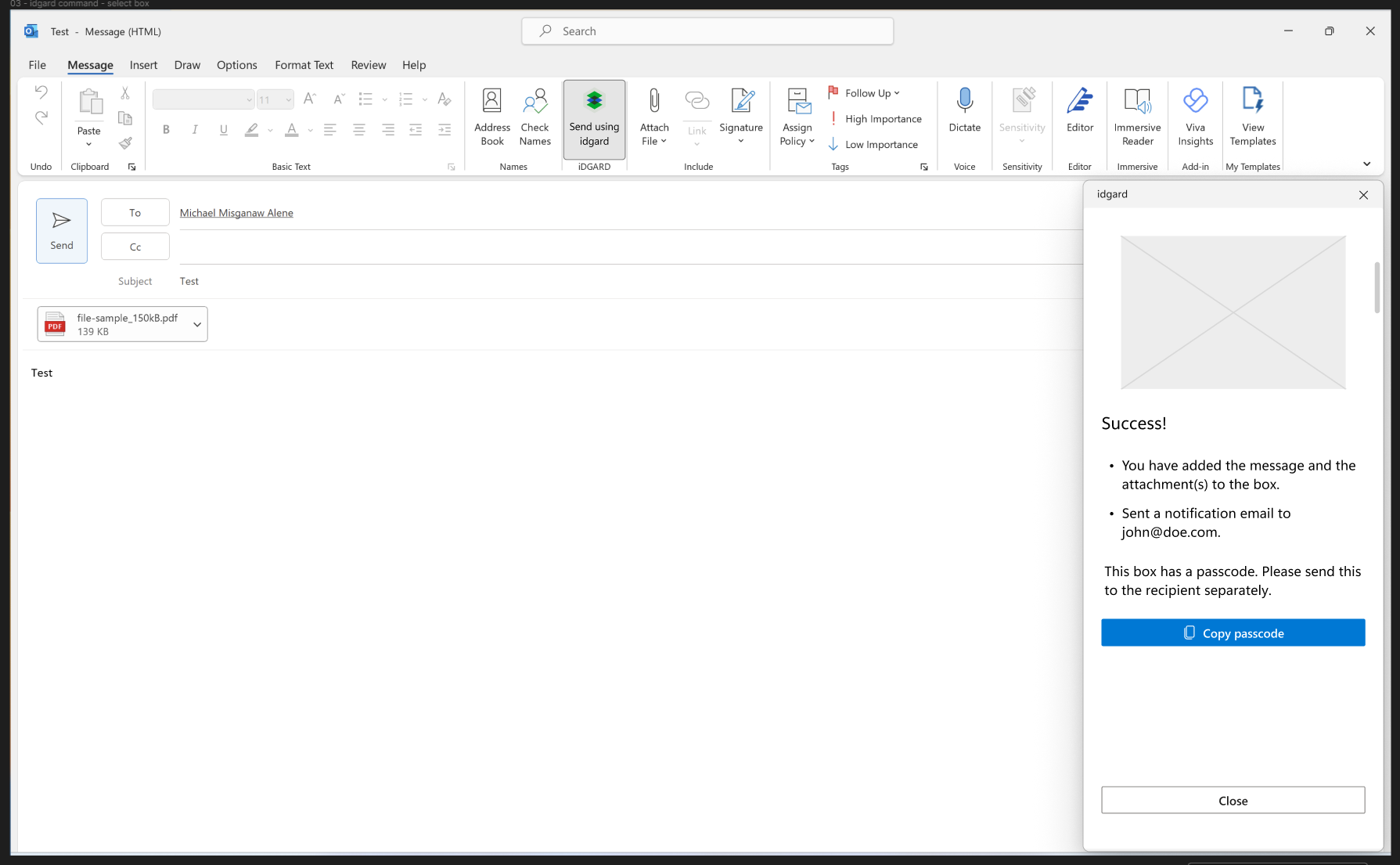The width and height of the screenshot is (1400, 865).
Task: Open font size dropdown
Action: pyautogui.click(x=289, y=100)
